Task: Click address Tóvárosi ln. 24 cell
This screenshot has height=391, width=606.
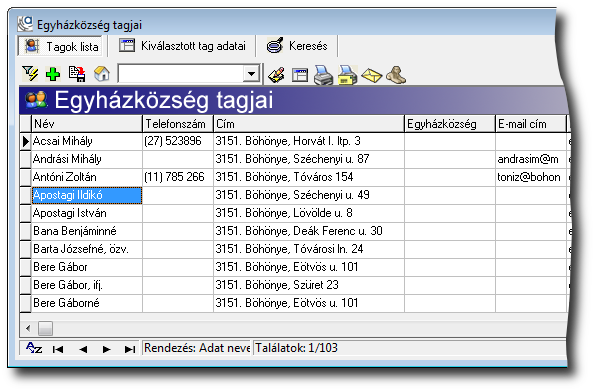Action: [308, 249]
